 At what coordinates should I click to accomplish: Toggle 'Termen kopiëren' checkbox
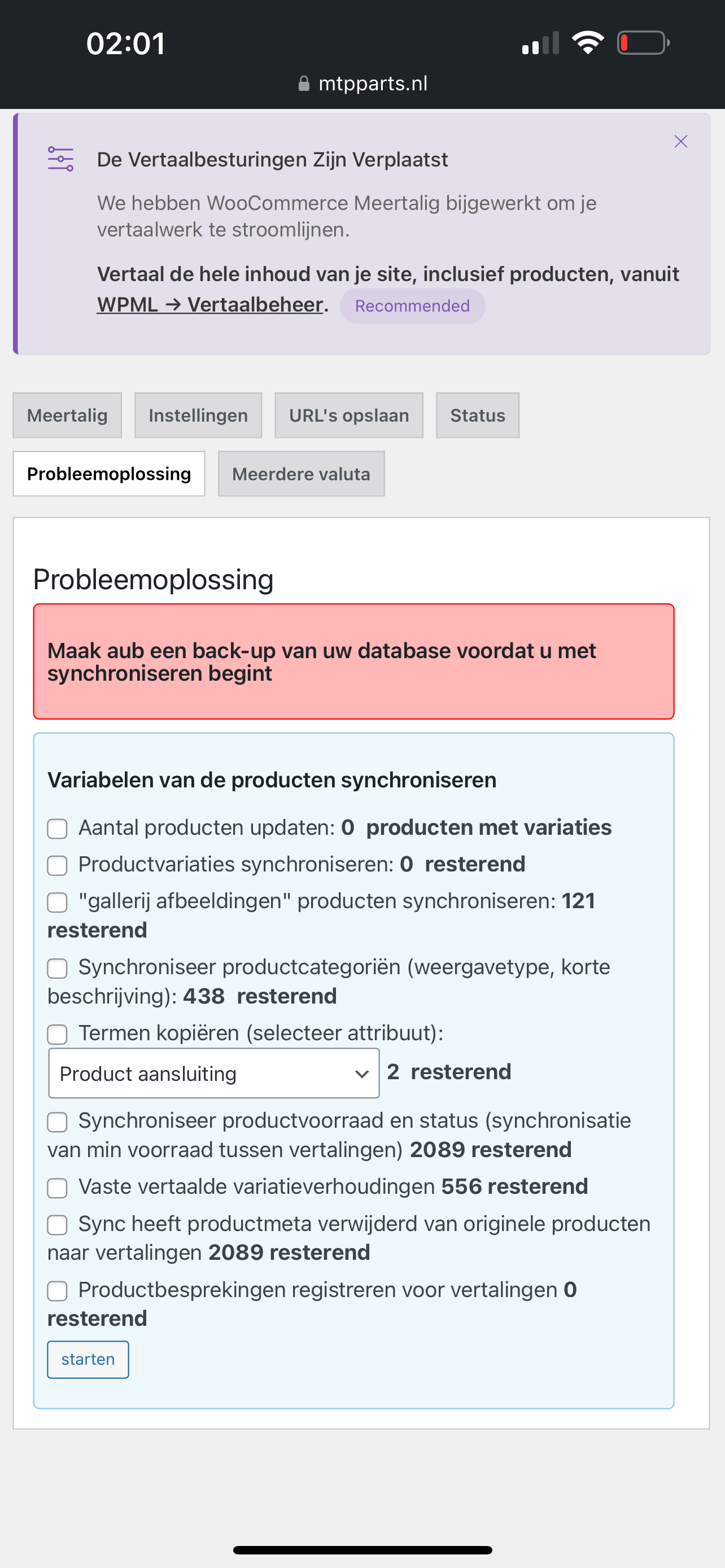(x=57, y=1033)
